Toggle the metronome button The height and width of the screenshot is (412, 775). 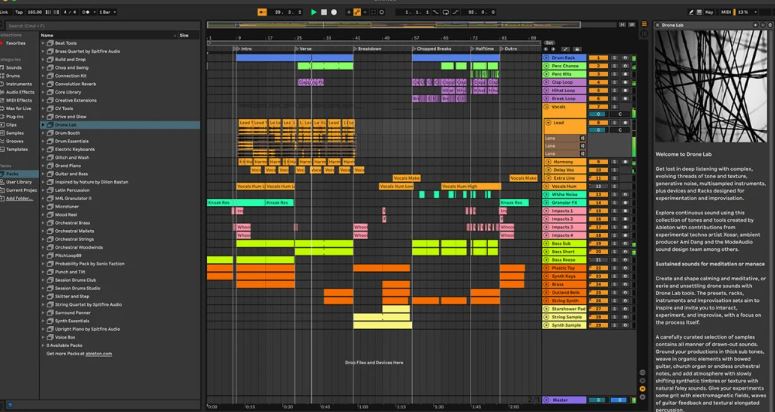pos(86,12)
